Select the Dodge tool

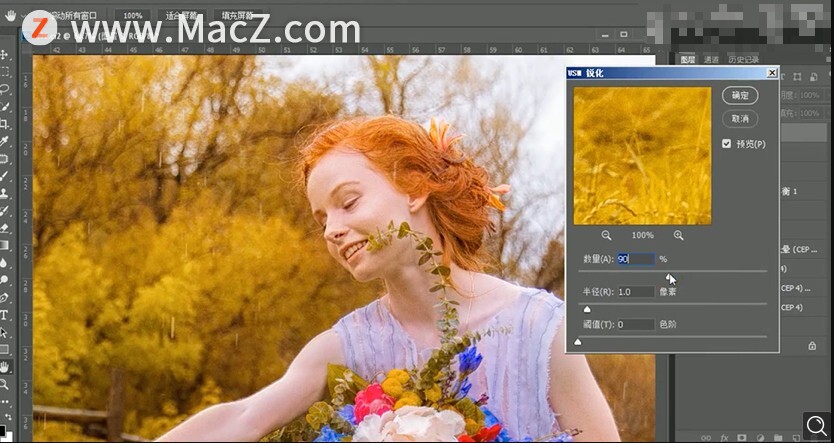click(x=4, y=280)
